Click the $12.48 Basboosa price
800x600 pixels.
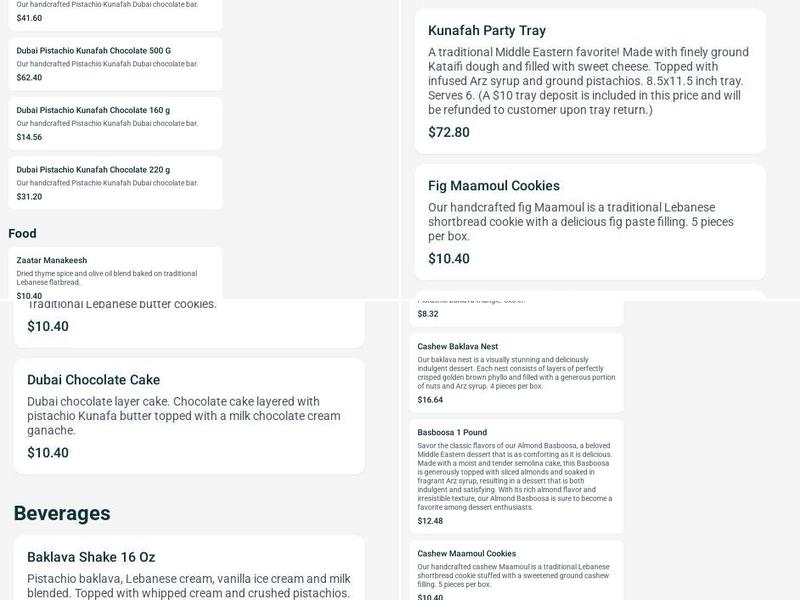[x=431, y=520]
